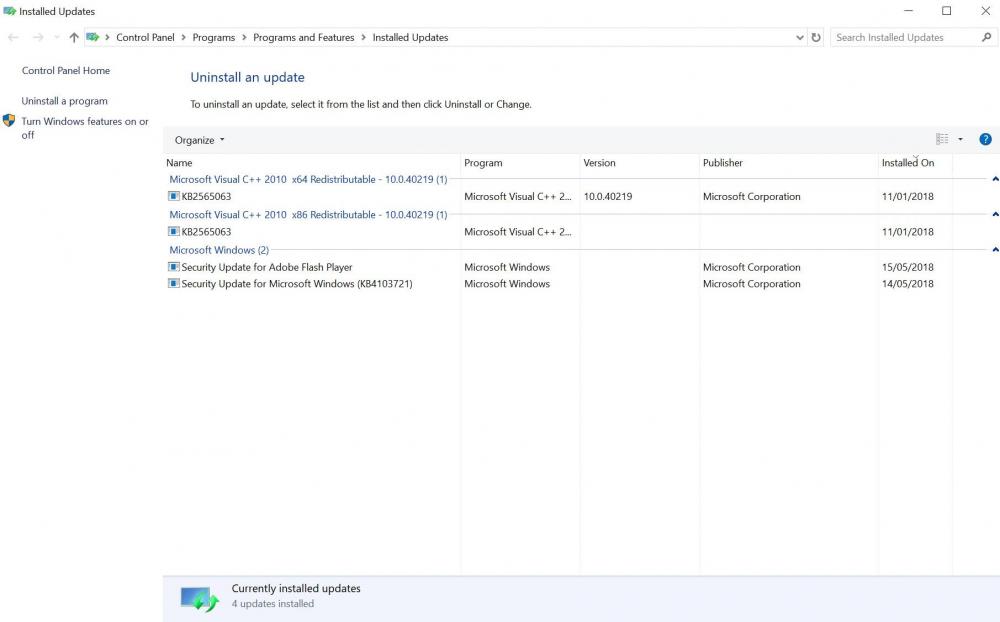Open Uninstall a program link
The width and height of the screenshot is (1000, 622).
(x=64, y=101)
